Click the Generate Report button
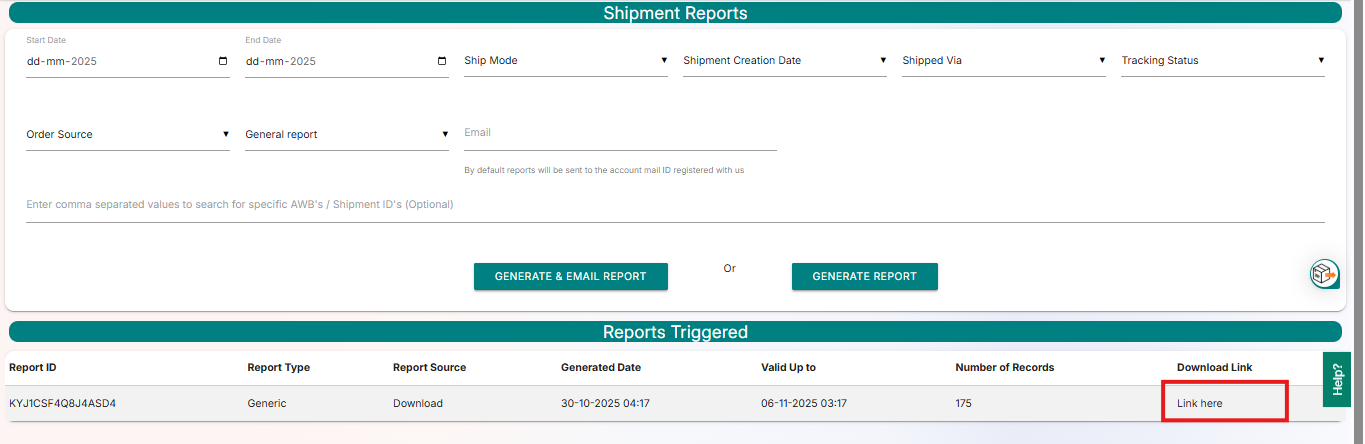The image size is (1365, 444). pyautogui.click(x=864, y=277)
